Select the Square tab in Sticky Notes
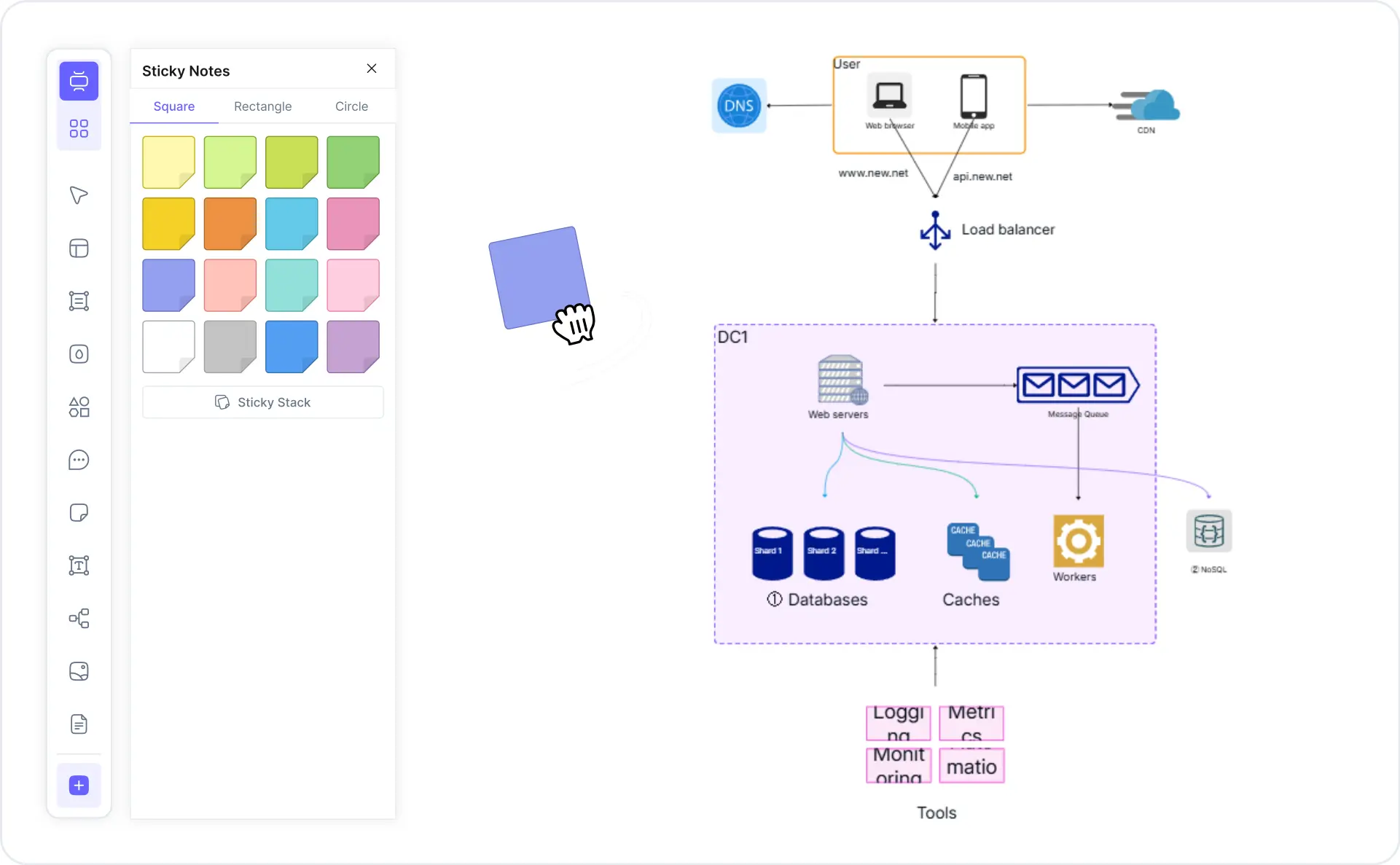Viewport: 1400px width, 865px height. tap(173, 106)
